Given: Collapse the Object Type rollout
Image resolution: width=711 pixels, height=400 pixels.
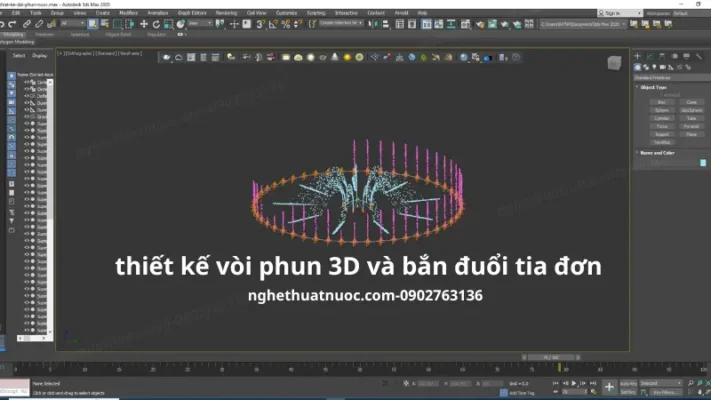Looking at the screenshot, I should [x=653, y=87].
